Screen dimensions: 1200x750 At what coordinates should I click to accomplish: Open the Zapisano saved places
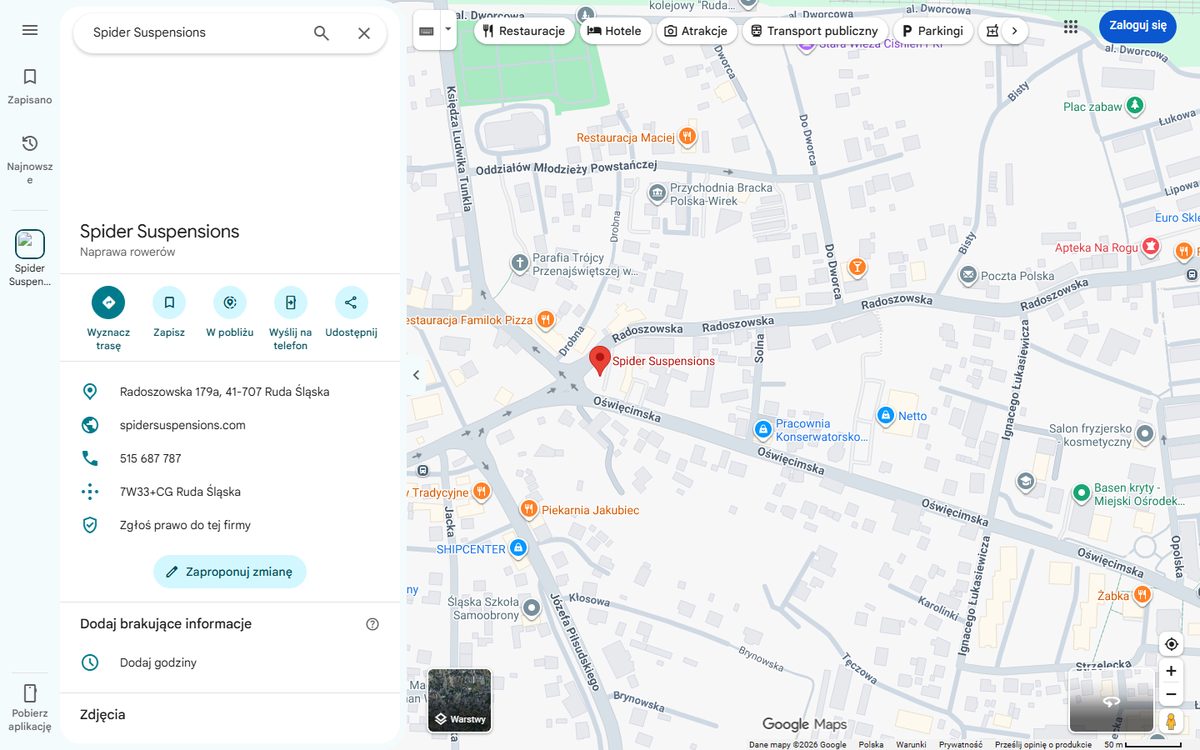click(x=30, y=86)
